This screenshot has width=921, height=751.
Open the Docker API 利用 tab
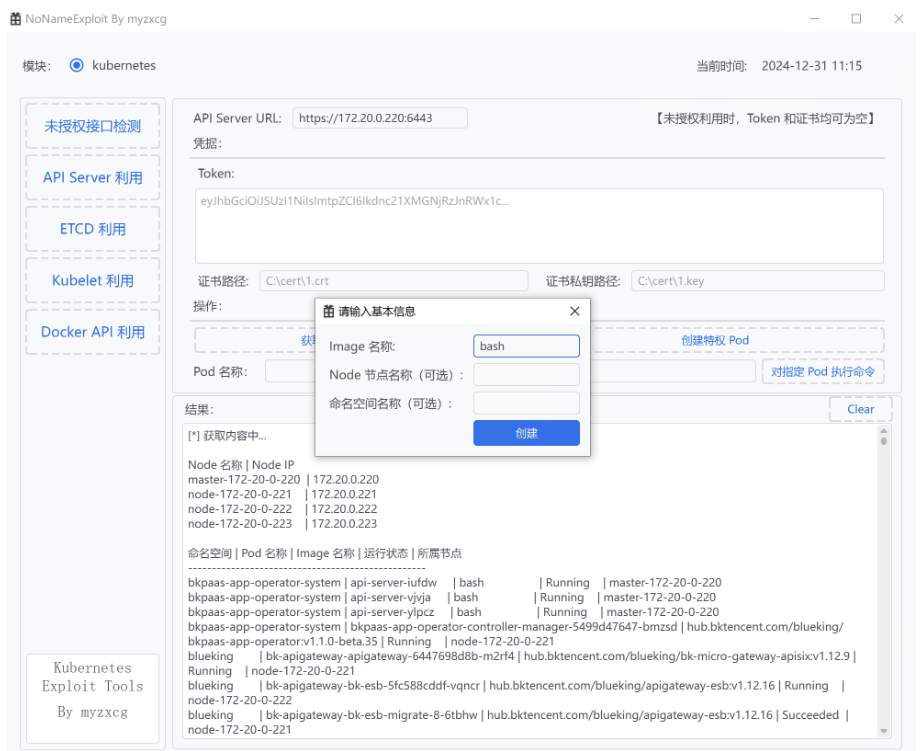pyautogui.click(x=92, y=332)
